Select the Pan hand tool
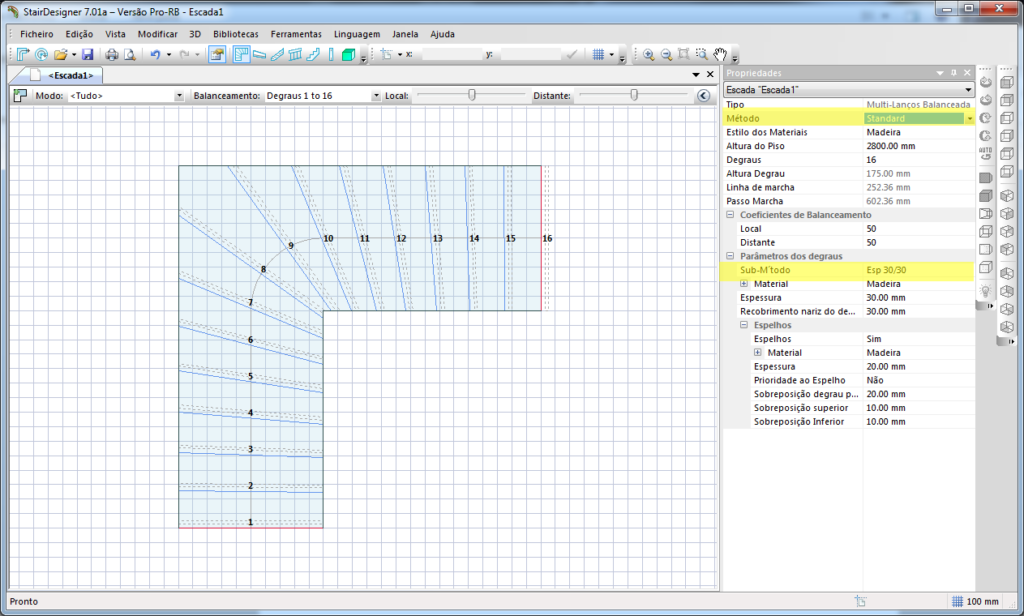Image resolution: width=1024 pixels, height=616 pixels. coord(719,54)
